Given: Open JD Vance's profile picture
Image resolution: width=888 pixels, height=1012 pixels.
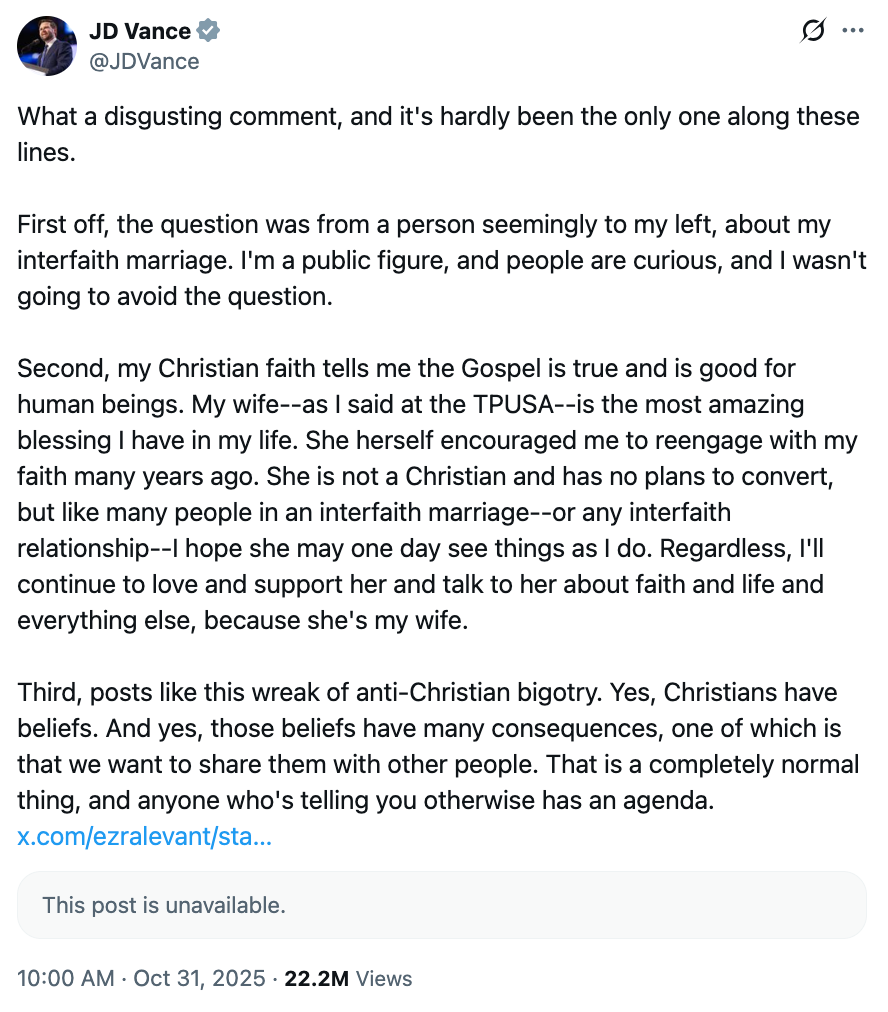Looking at the screenshot, I should 46,46.
